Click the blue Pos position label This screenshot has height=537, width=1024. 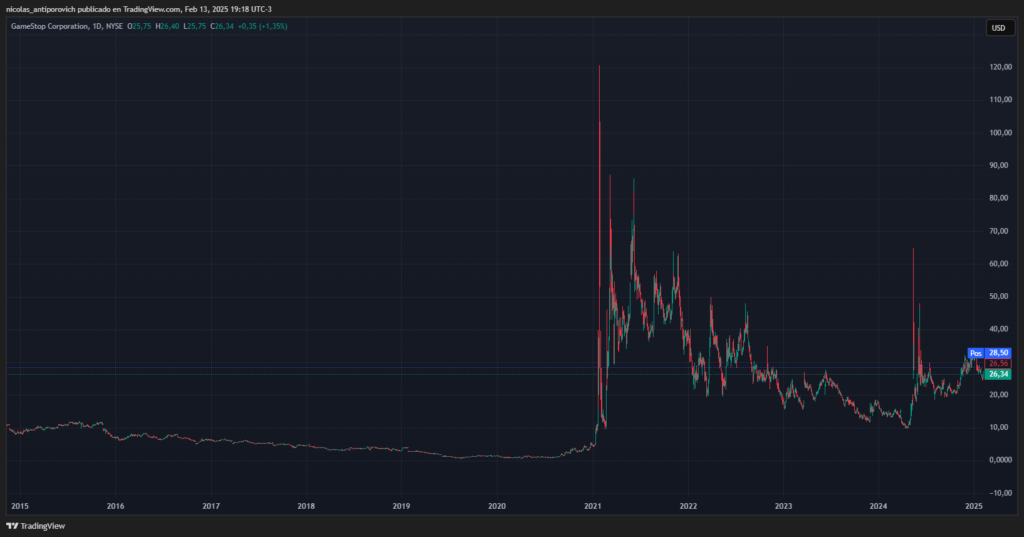(976, 353)
